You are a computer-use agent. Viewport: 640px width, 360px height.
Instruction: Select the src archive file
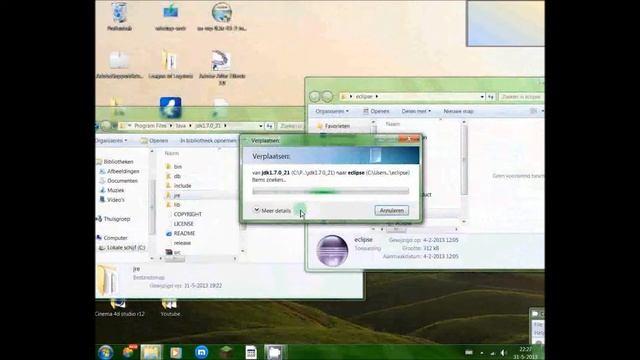[x=173, y=252]
